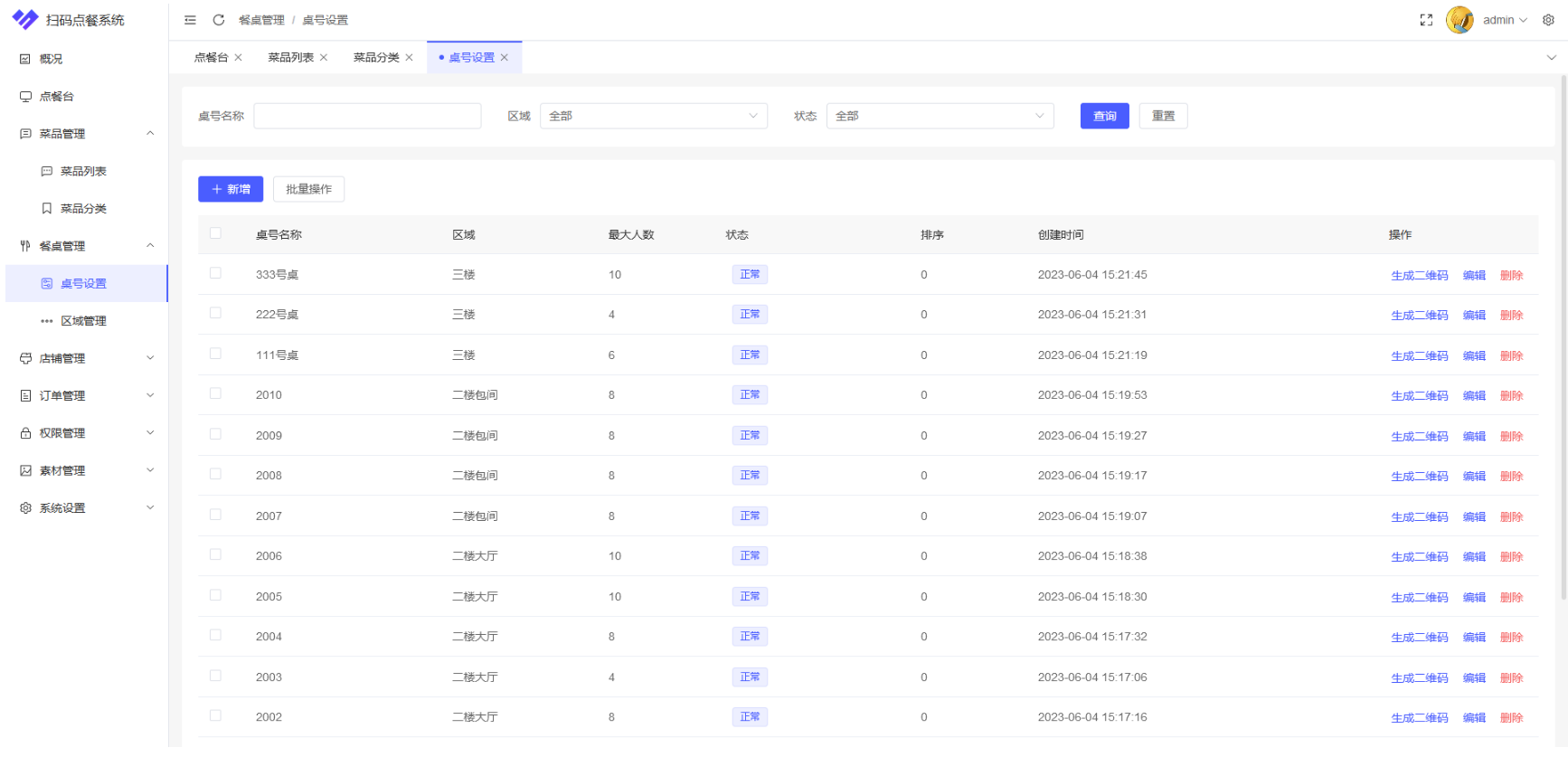The width and height of the screenshot is (1568, 776).
Task: Open the 区域 filter dropdown
Action: tap(654, 116)
